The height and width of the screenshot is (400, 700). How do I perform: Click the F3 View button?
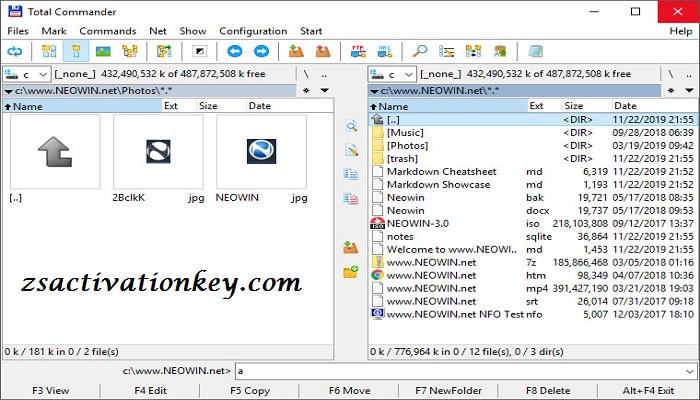click(x=50, y=391)
